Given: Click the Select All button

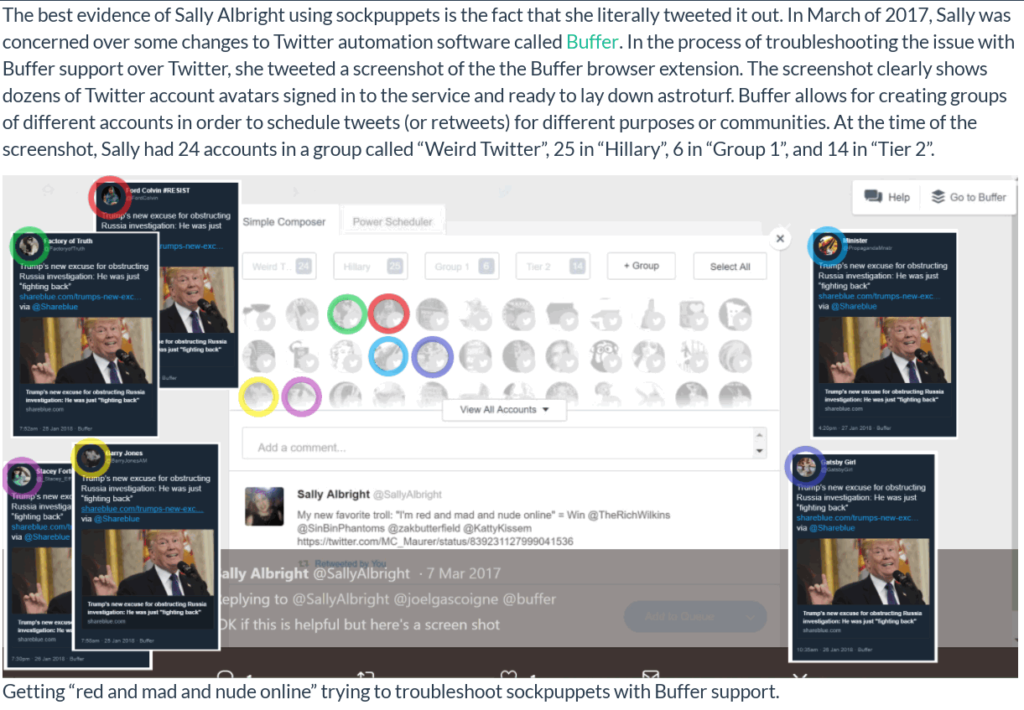Looking at the screenshot, I should [730, 266].
